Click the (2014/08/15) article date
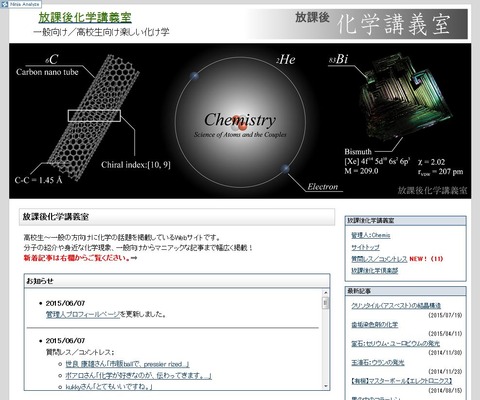Viewport: 480px width, 400px height. pos(445,390)
